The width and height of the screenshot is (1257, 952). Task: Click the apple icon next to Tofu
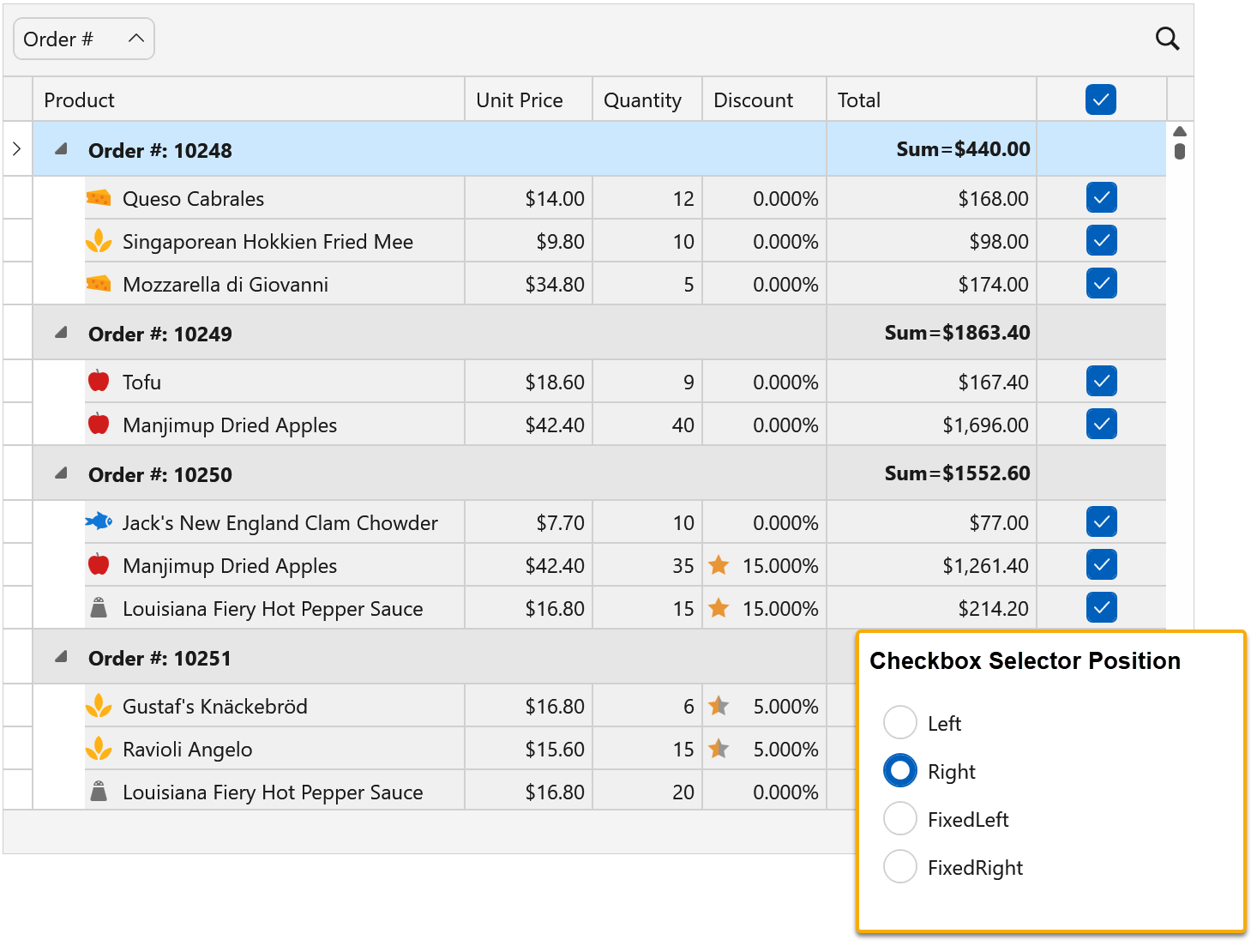[x=99, y=381]
